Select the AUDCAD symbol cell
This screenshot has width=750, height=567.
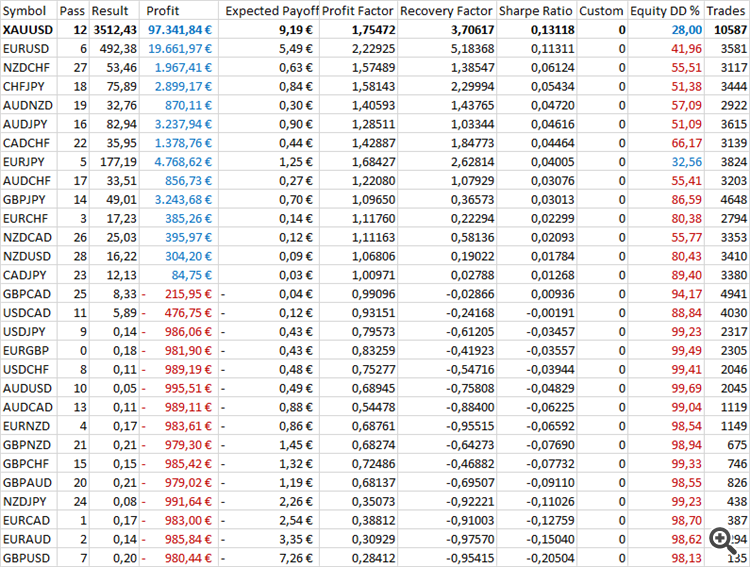[x=27, y=407]
